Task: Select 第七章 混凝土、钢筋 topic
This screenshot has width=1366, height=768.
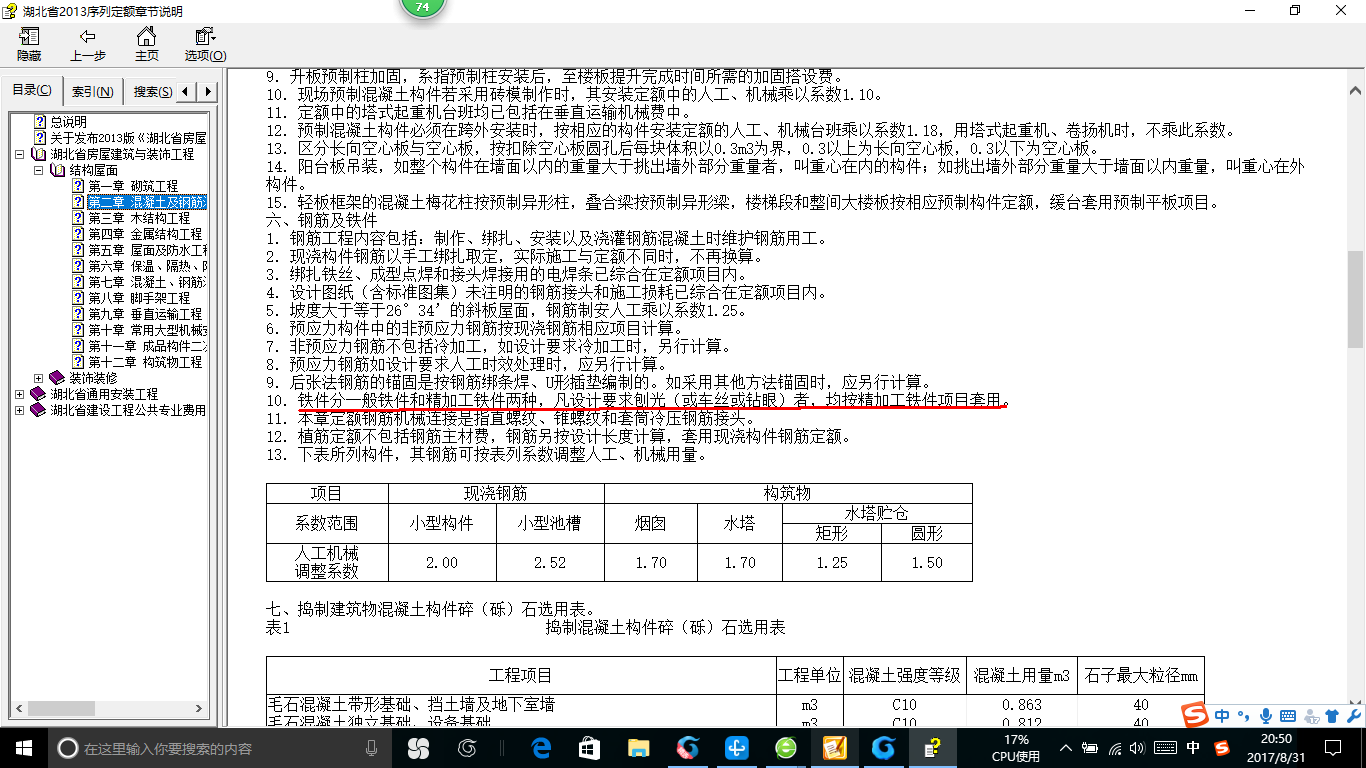Action: point(147,282)
